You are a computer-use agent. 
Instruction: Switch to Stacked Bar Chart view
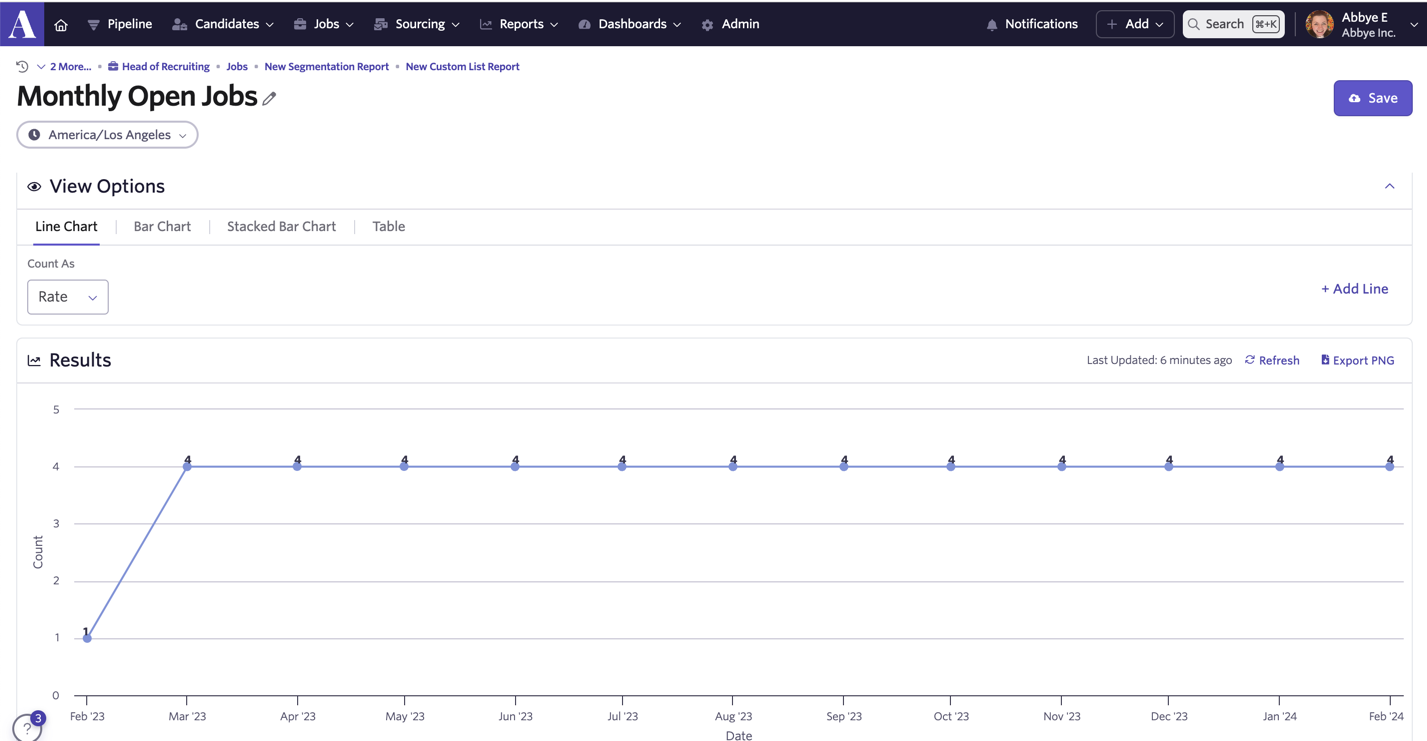[281, 227]
